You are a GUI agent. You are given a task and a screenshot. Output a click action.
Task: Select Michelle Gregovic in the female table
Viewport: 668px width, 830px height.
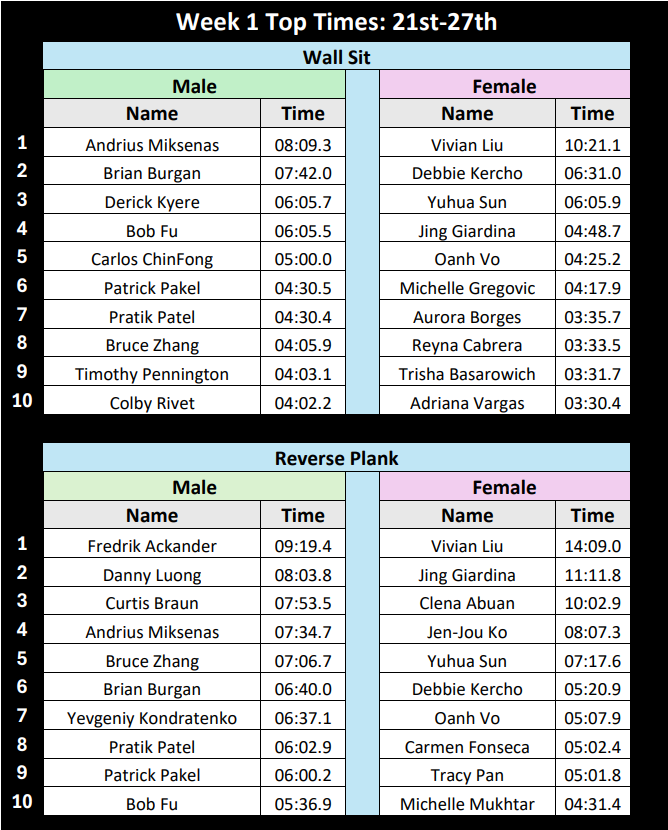click(467, 287)
